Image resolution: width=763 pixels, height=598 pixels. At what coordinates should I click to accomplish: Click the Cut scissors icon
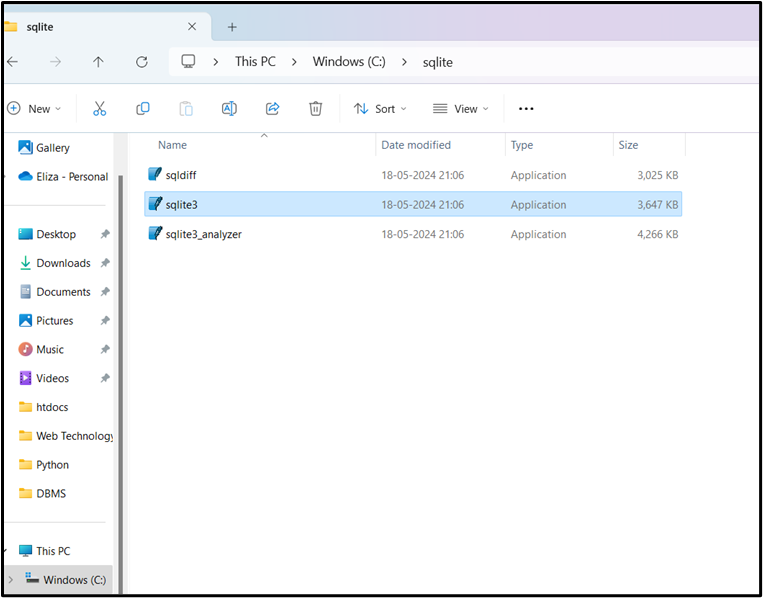99,108
